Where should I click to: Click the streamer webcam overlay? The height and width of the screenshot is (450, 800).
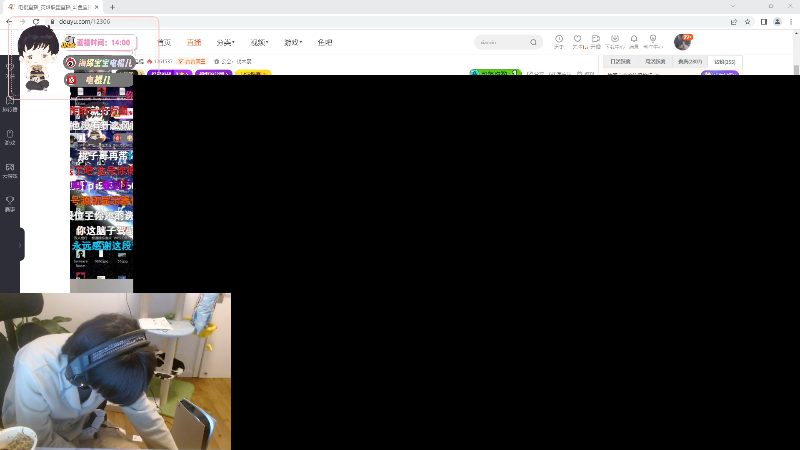115,371
